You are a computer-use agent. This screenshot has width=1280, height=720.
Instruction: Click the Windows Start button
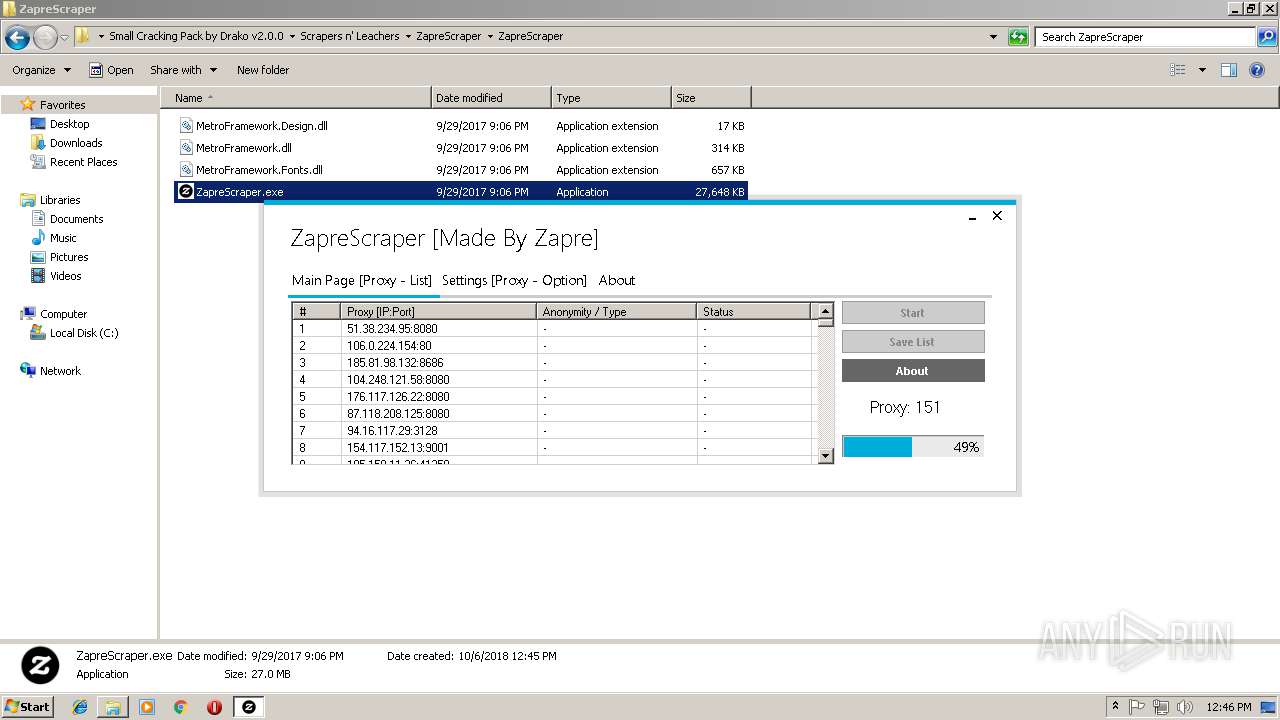tap(28, 707)
